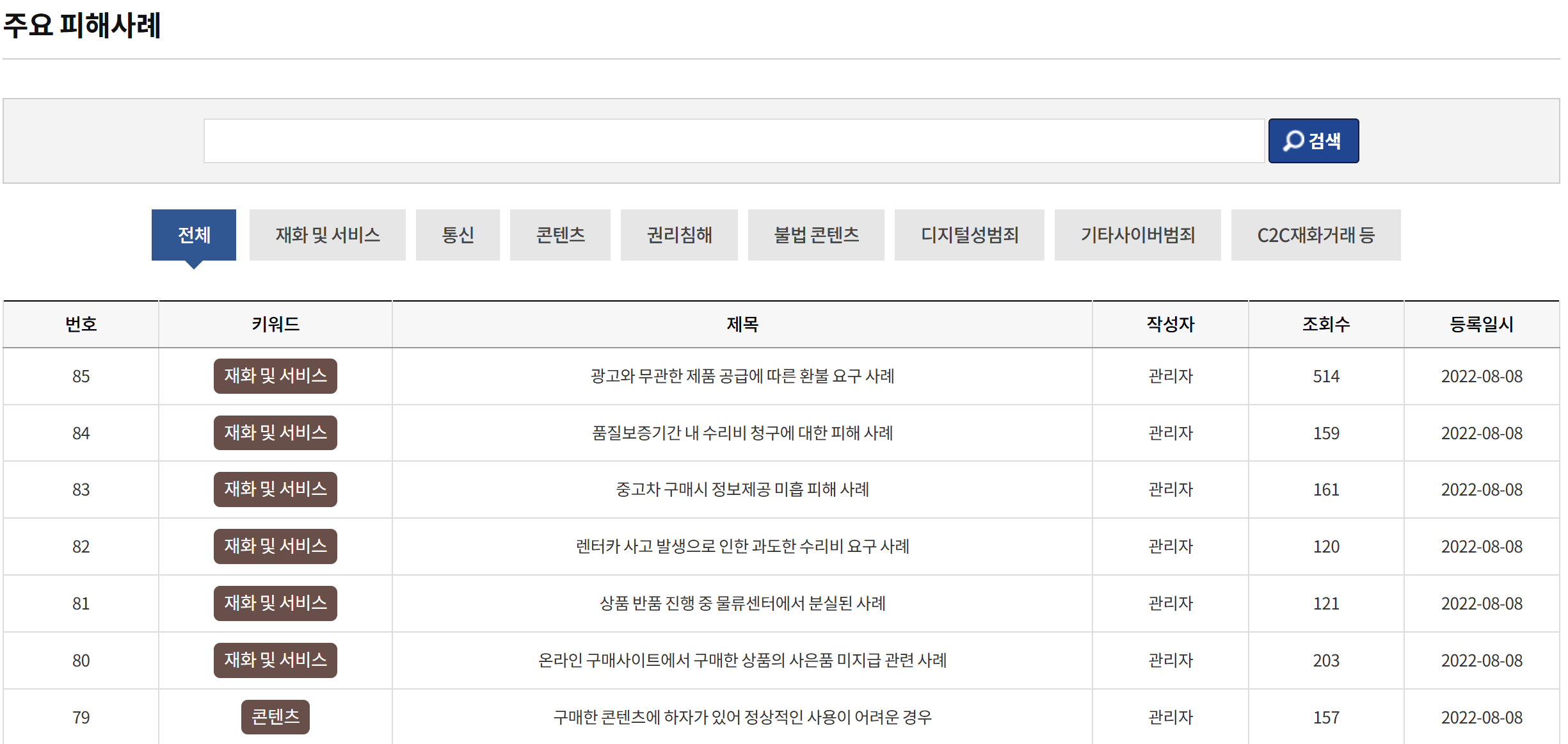This screenshot has width=1568, height=744.
Task: Select the 디지털성범죄 category
Action: click(968, 234)
